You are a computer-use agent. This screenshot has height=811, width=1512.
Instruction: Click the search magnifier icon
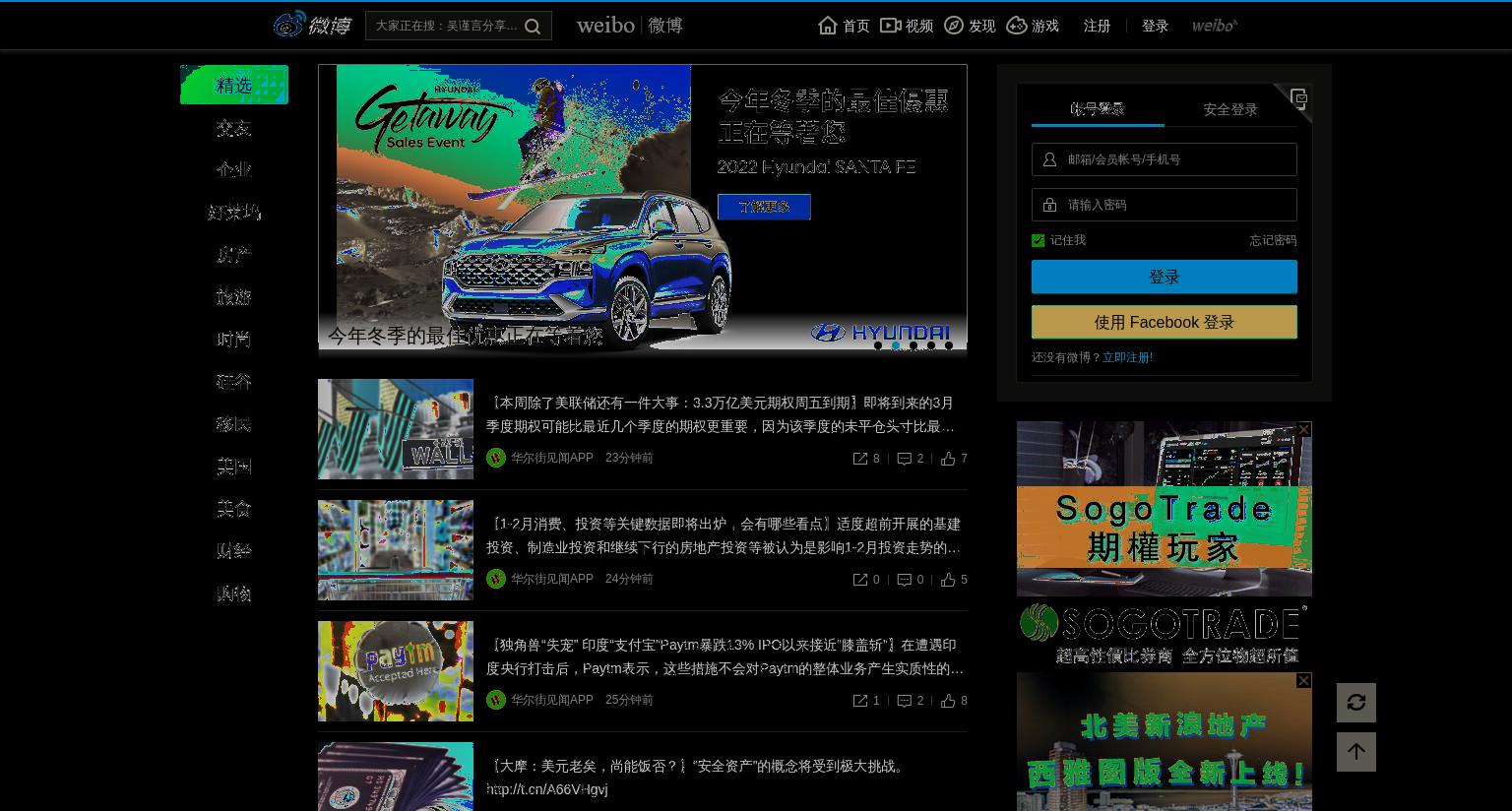point(533,27)
